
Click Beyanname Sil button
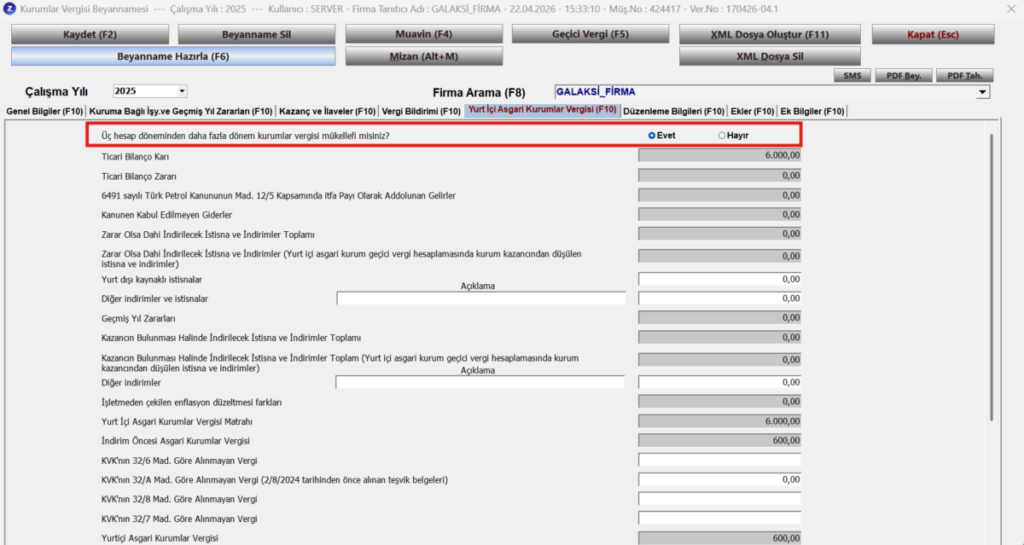257,35
